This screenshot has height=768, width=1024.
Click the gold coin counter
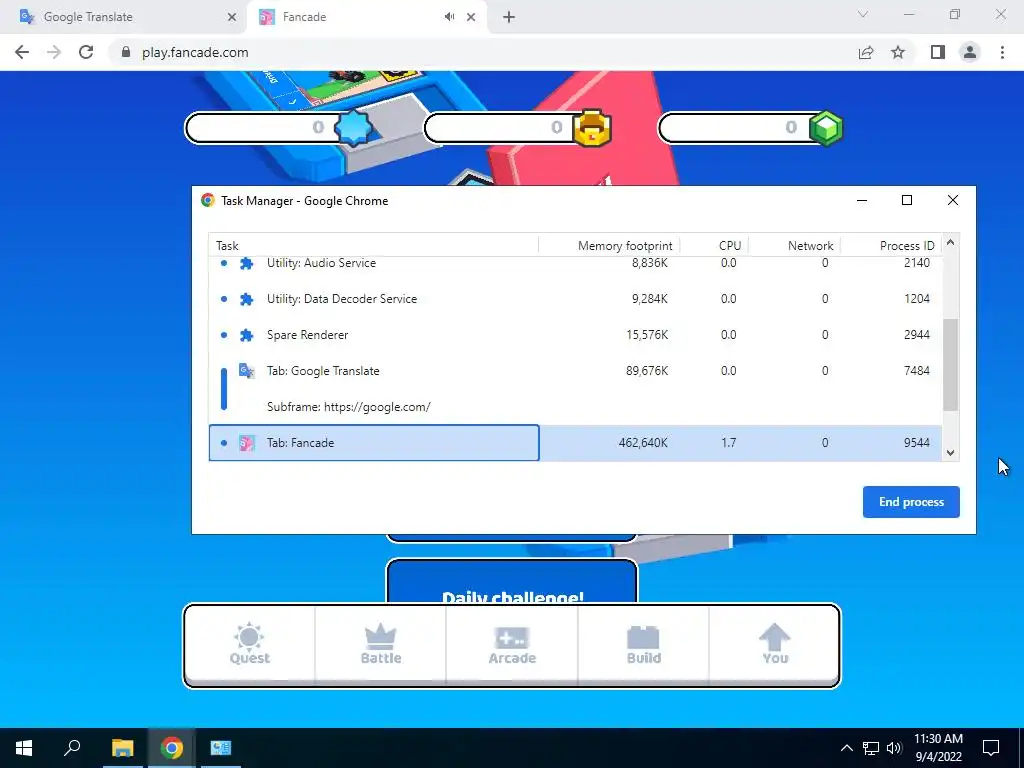click(518, 127)
